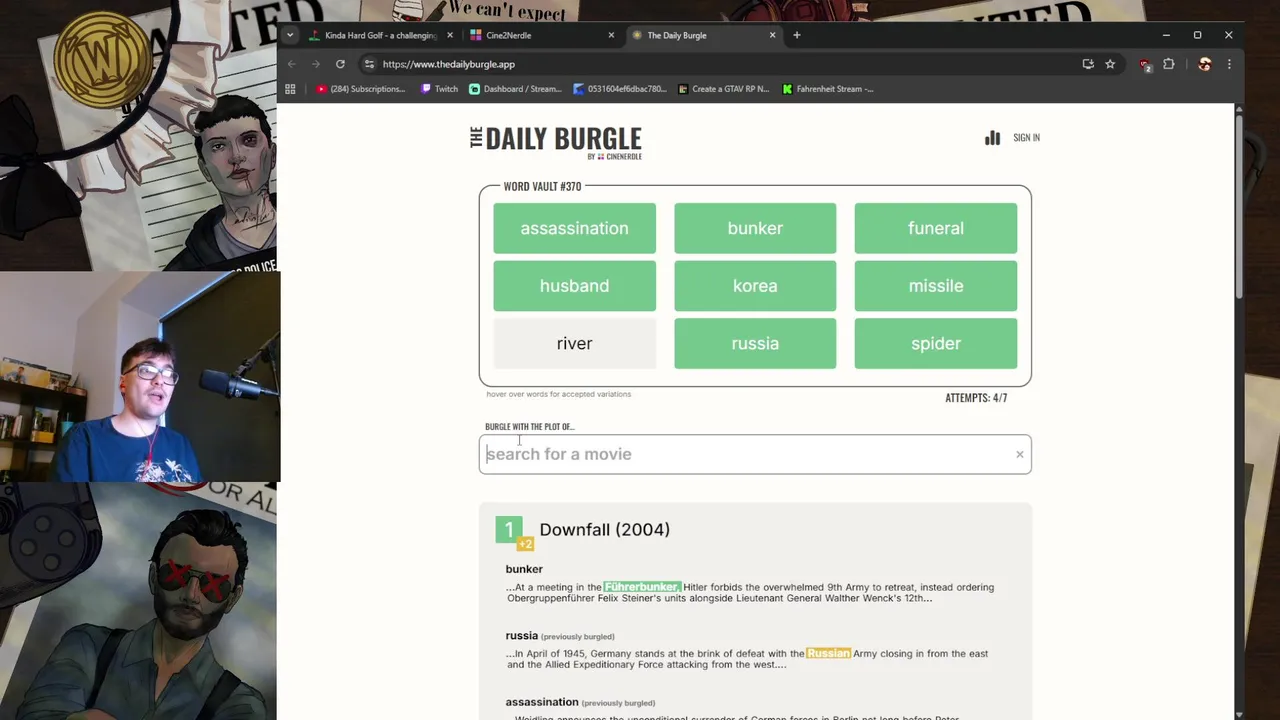This screenshot has width=1280, height=720.
Task: Go back to previous page
Action: 291,64
